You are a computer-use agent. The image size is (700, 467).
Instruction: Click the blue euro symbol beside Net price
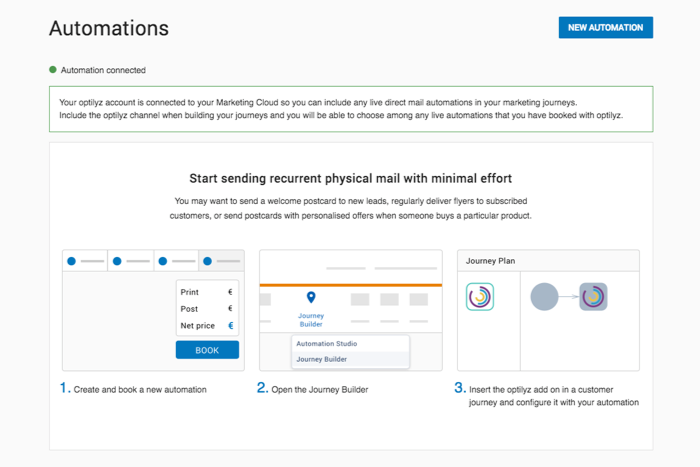tap(231, 326)
